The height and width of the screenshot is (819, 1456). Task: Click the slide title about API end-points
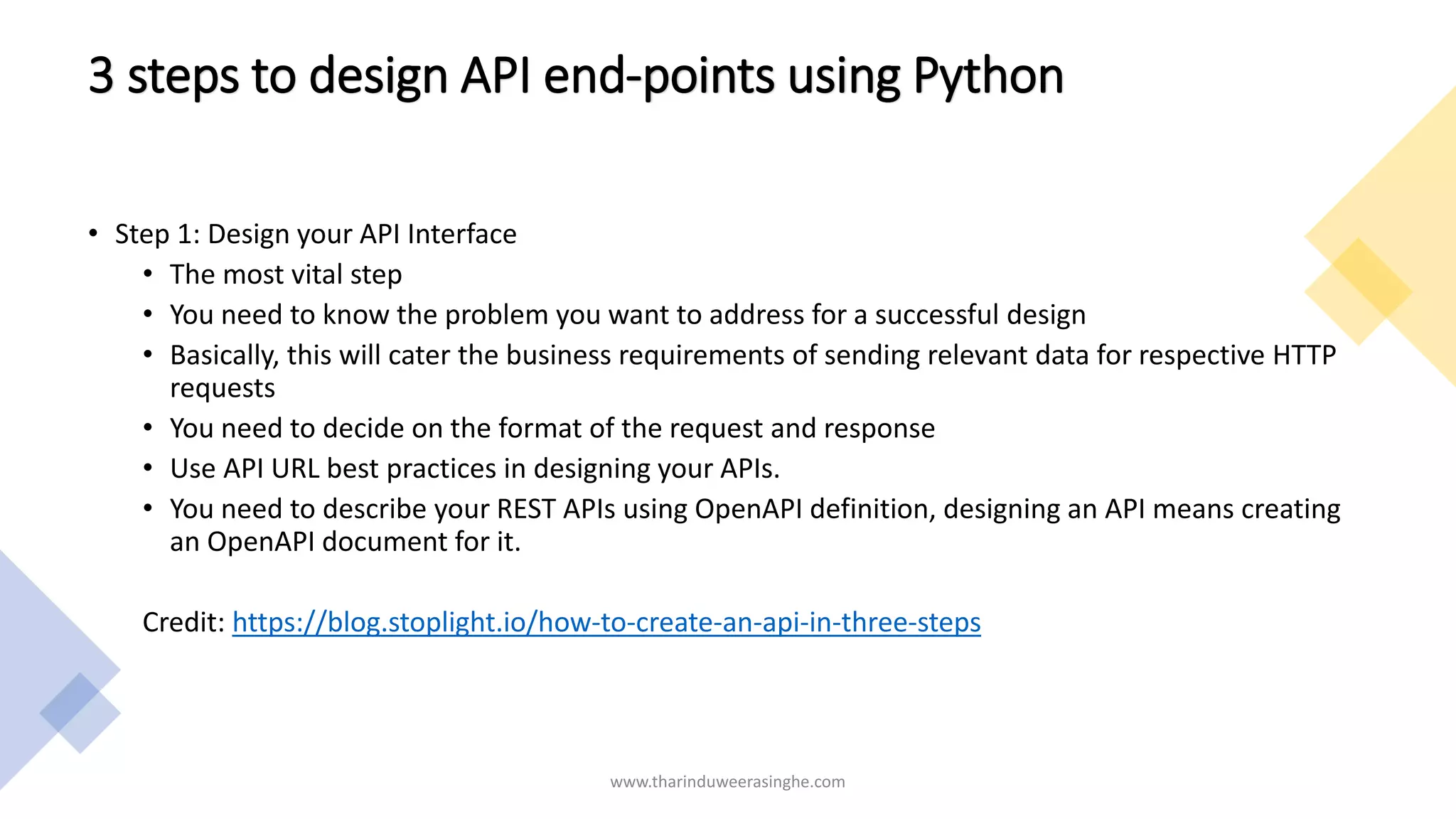point(576,75)
